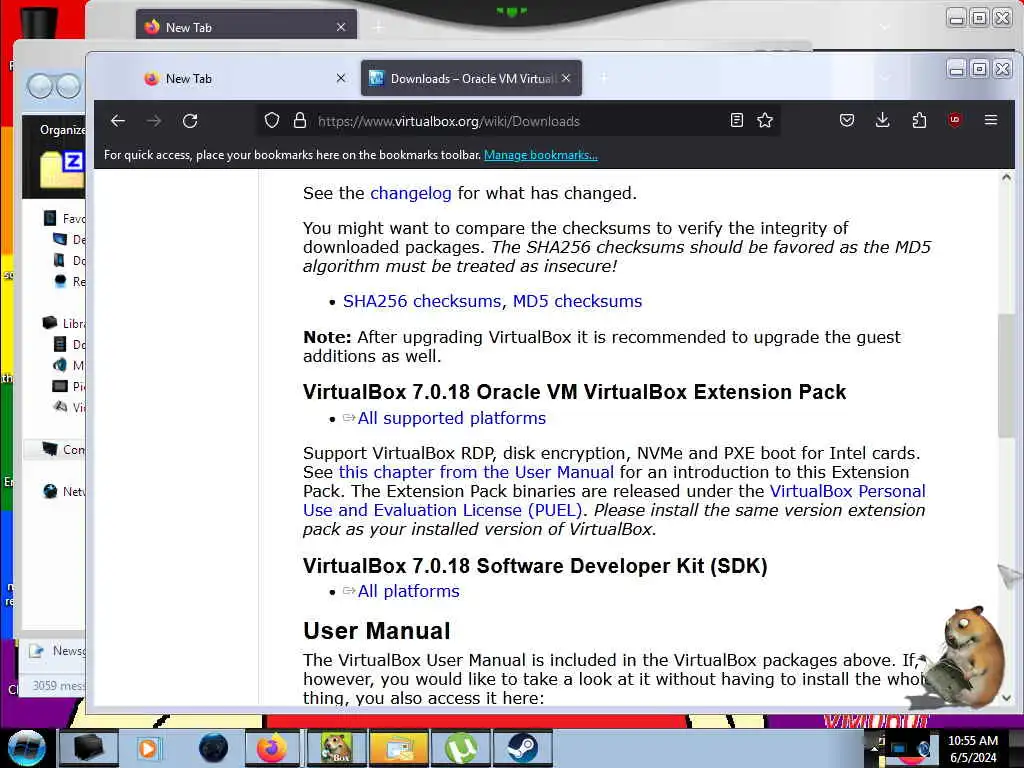This screenshot has width=1024, height=768.
Task: Toggle reader view icon in address bar
Action: coord(737,120)
